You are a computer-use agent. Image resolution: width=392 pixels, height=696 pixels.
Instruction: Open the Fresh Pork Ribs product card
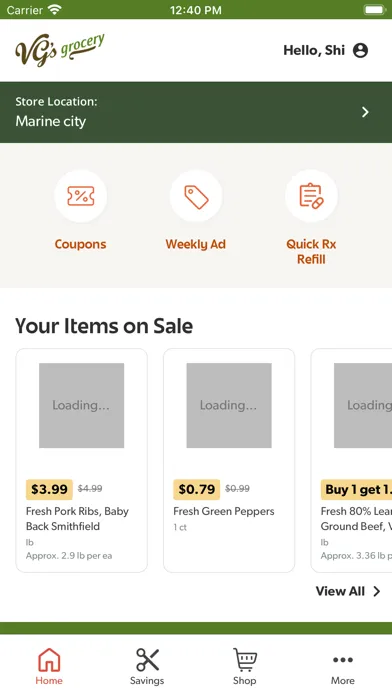[x=82, y=461]
